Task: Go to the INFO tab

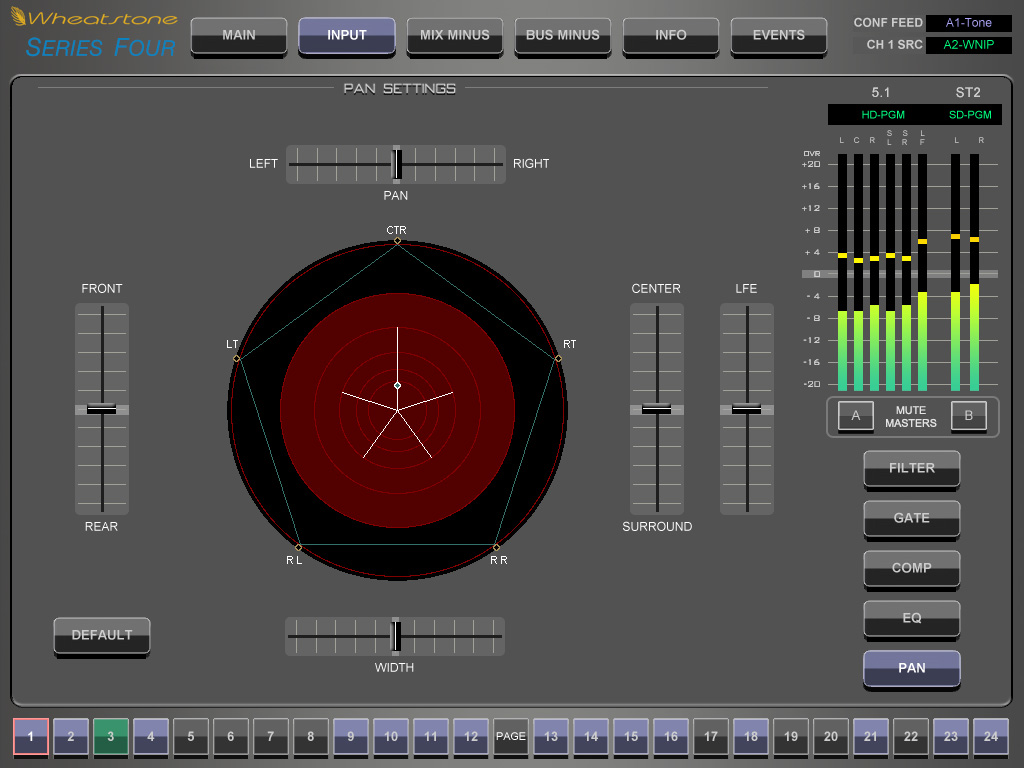Action: [x=671, y=36]
